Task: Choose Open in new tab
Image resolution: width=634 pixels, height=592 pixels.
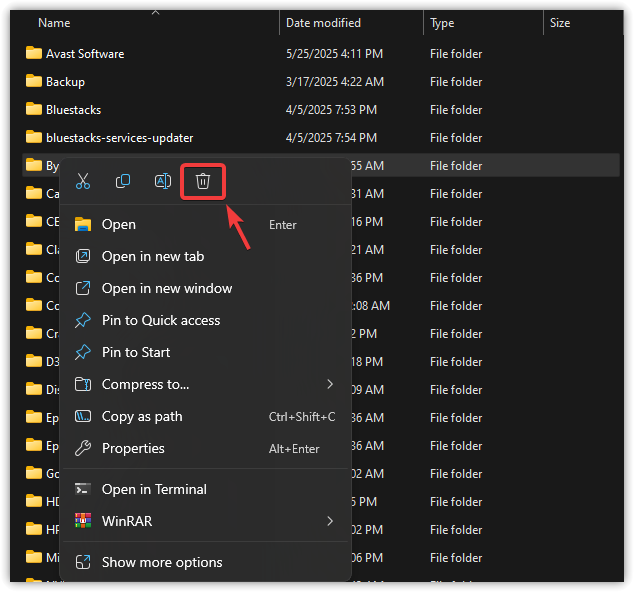Action: pyautogui.click(x=152, y=256)
